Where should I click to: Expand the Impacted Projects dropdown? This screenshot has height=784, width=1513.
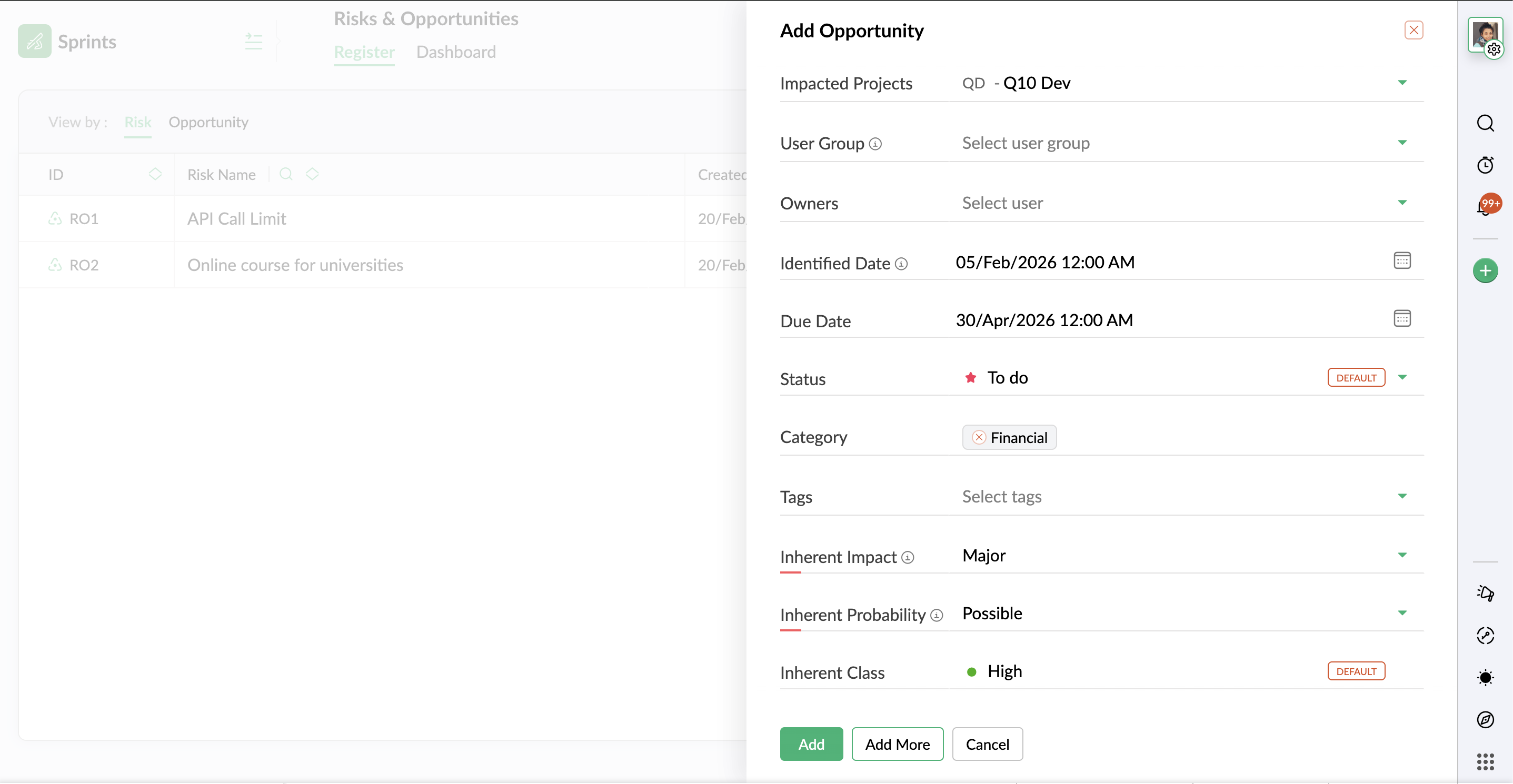pyautogui.click(x=1401, y=83)
